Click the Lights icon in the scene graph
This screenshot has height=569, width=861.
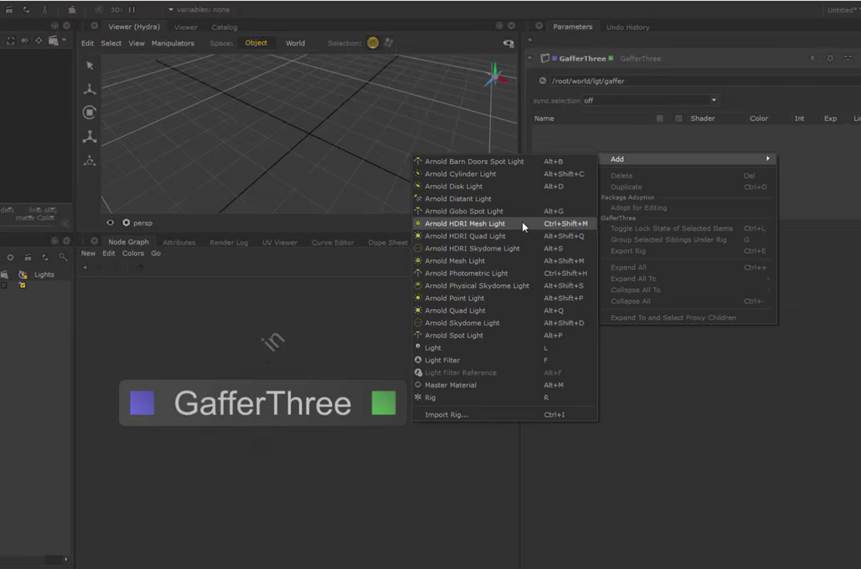click(23, 274)
